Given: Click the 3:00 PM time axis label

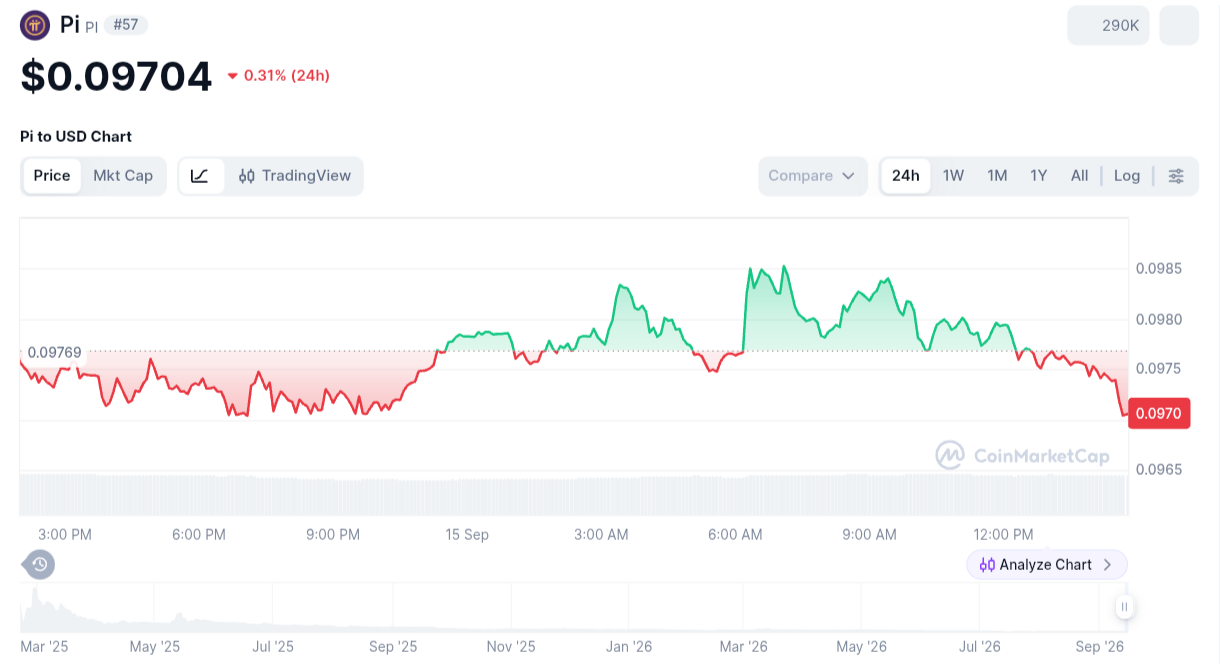Looking at the screenshot, I should click(x=65, y=535).
